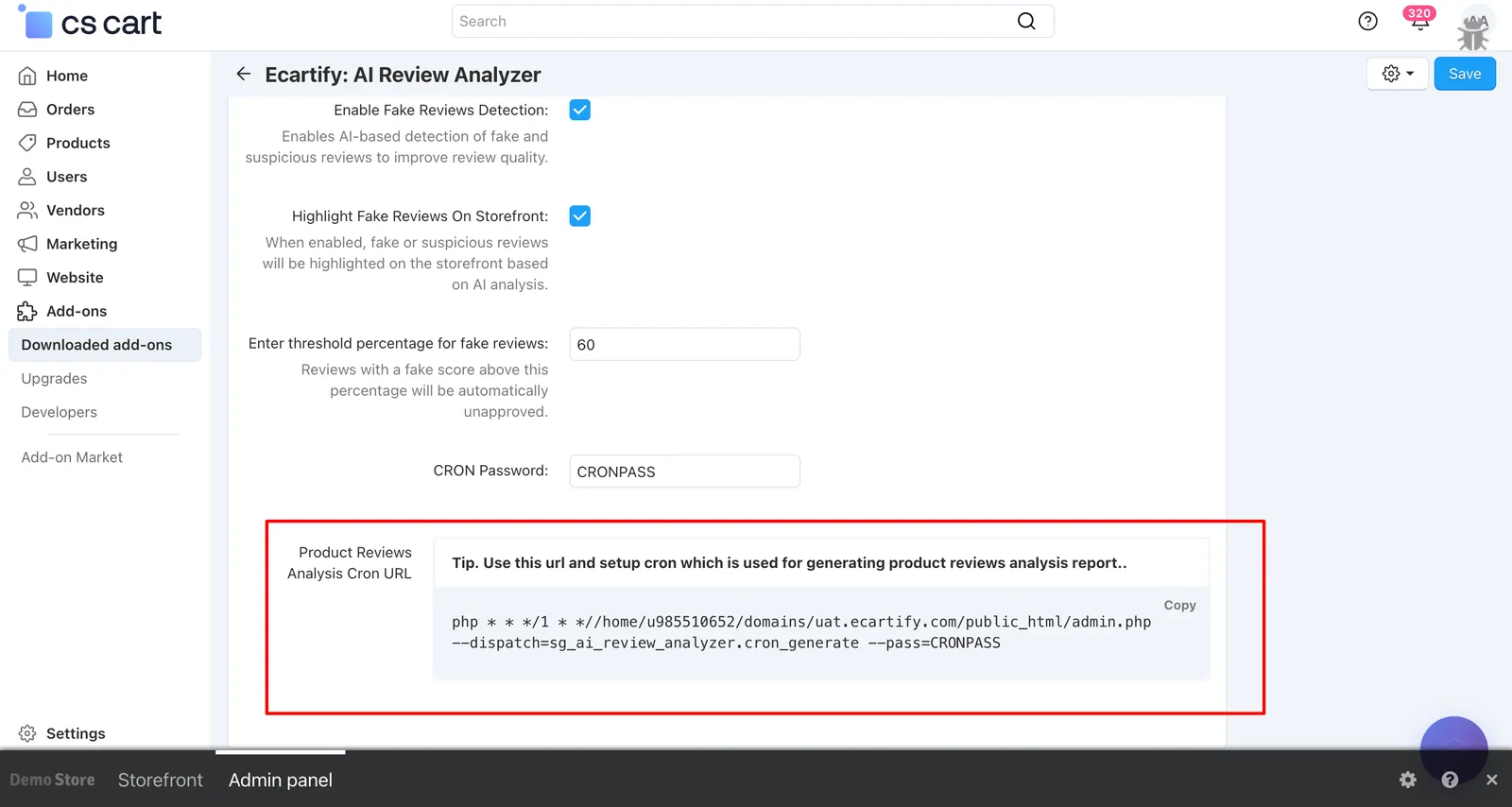Click the 'Tip. Use this url' text

coord(789,563)
